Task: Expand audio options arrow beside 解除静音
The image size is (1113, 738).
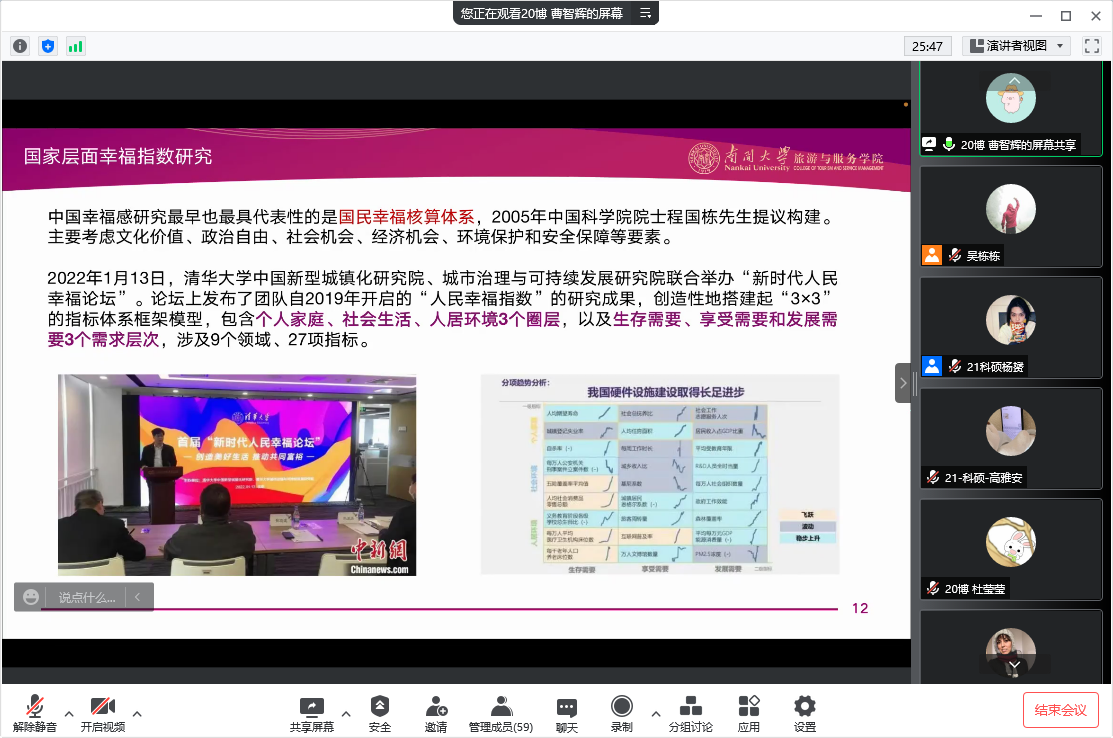Action: 69,713
